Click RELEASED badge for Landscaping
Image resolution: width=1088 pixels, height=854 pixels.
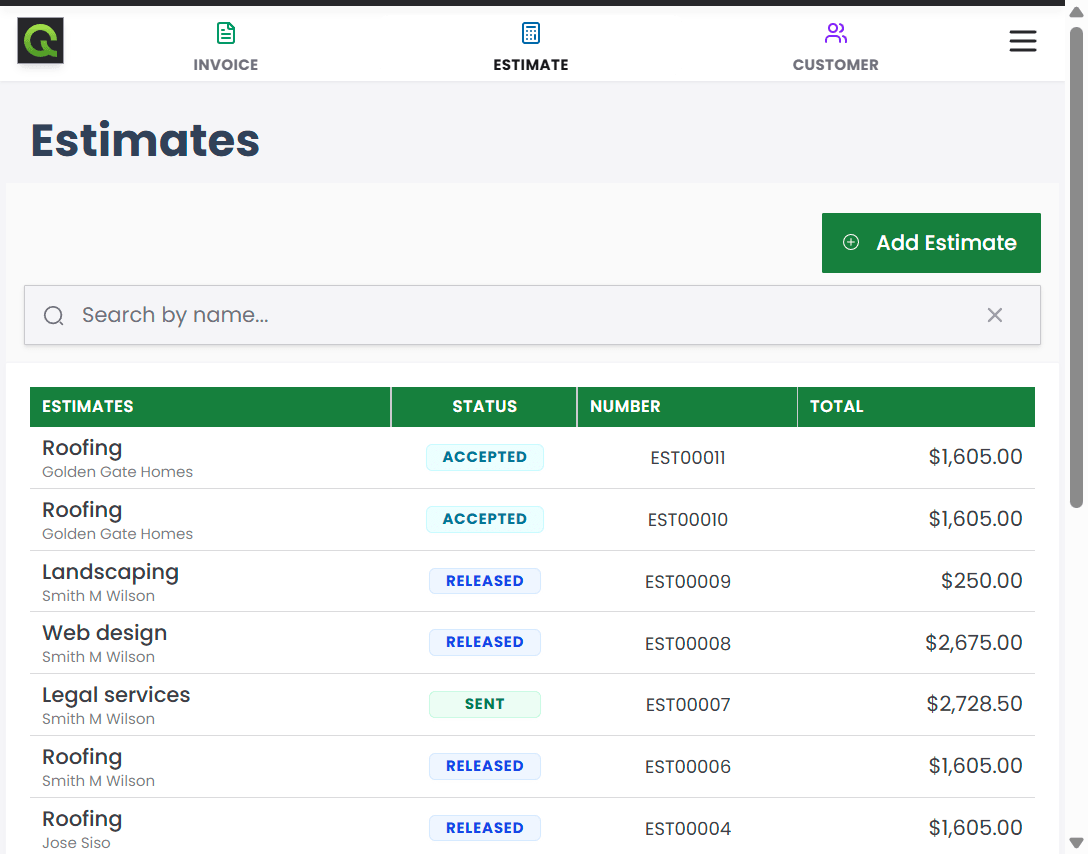point(484,581)
